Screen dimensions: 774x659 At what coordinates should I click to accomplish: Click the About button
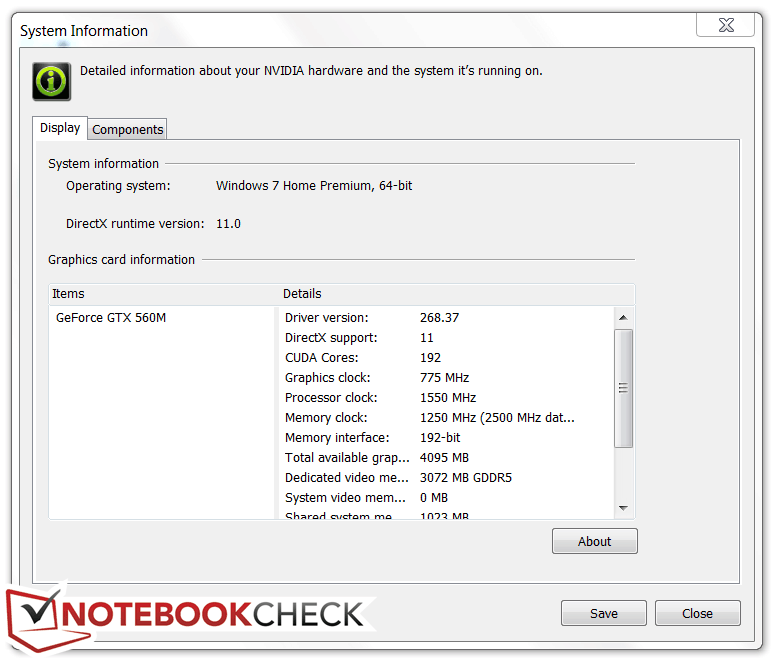(594, 541)
